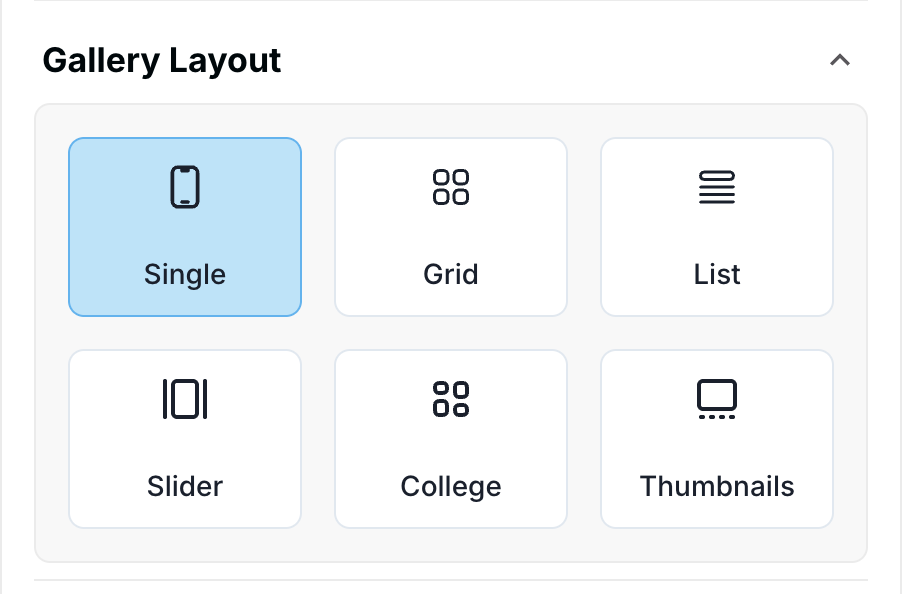This screenshot has height=594, width=906.
Task: Click the four-squares Grid icon
Action: point(451,187)
